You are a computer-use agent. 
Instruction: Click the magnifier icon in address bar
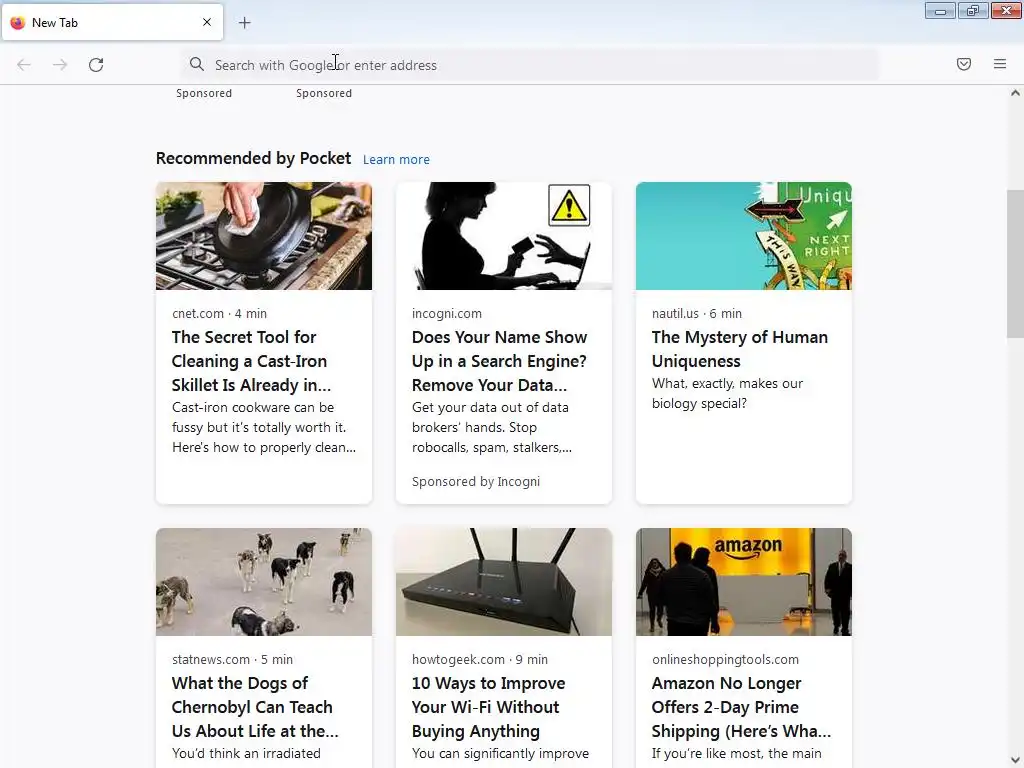(x=197, y=64)
